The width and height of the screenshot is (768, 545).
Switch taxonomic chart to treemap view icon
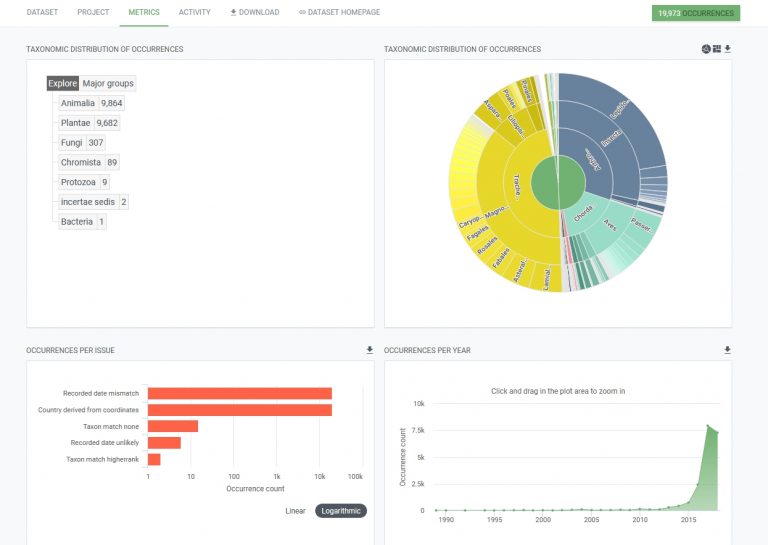coord(717,49)
